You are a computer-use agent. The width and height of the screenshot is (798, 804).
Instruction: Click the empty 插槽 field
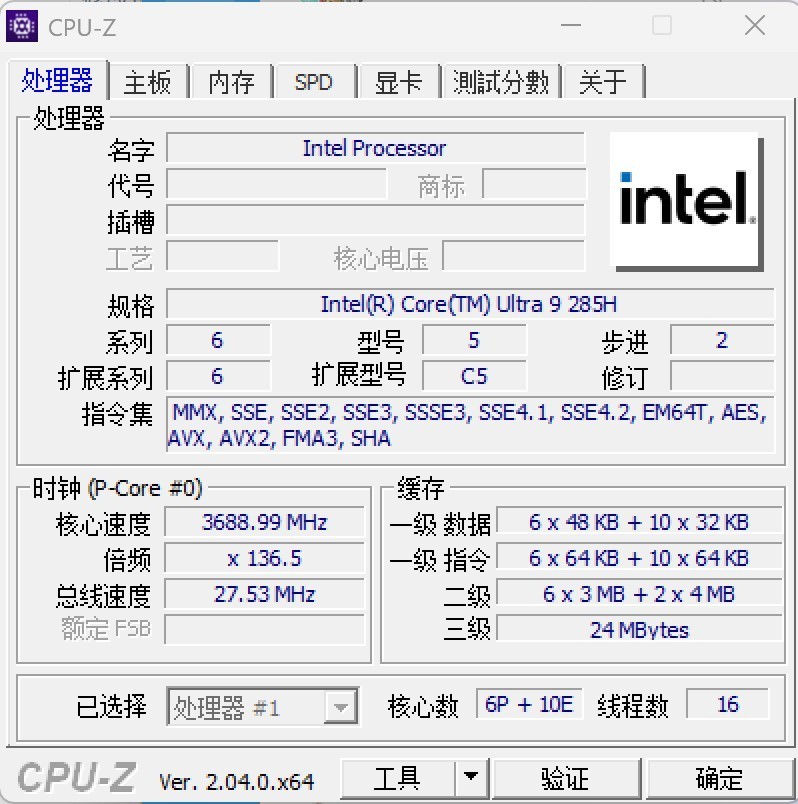pyautogui.click(x=375, y=220)
